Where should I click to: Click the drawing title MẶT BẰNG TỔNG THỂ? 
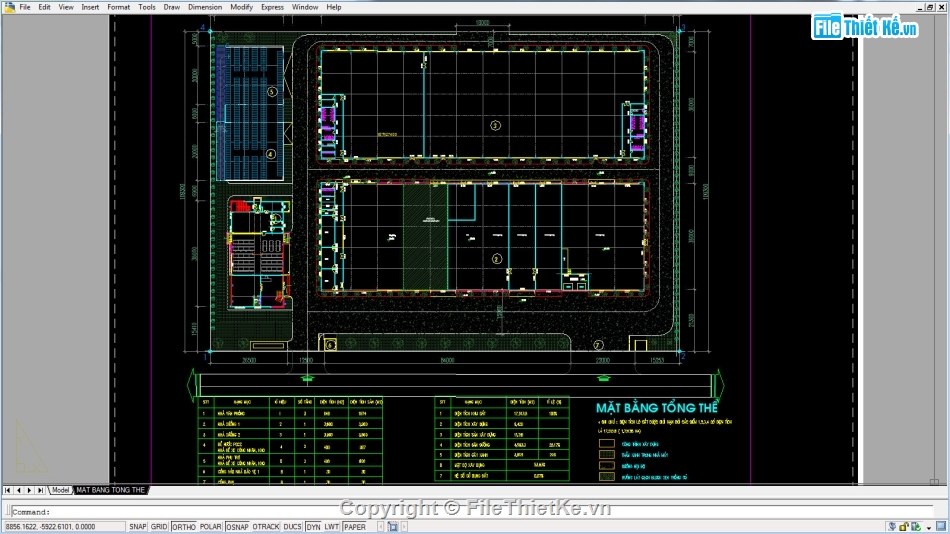click(x=657, y=408)
